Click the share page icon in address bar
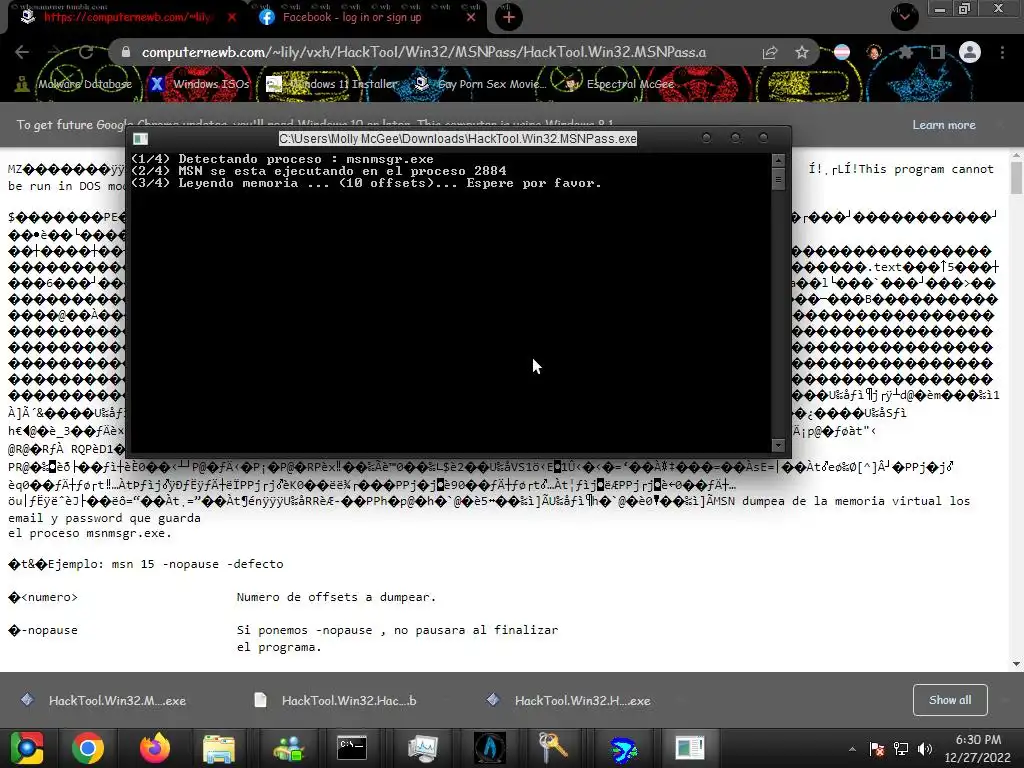The height and width of the screenshot is (768, 1024). click(x=770, y=52)
